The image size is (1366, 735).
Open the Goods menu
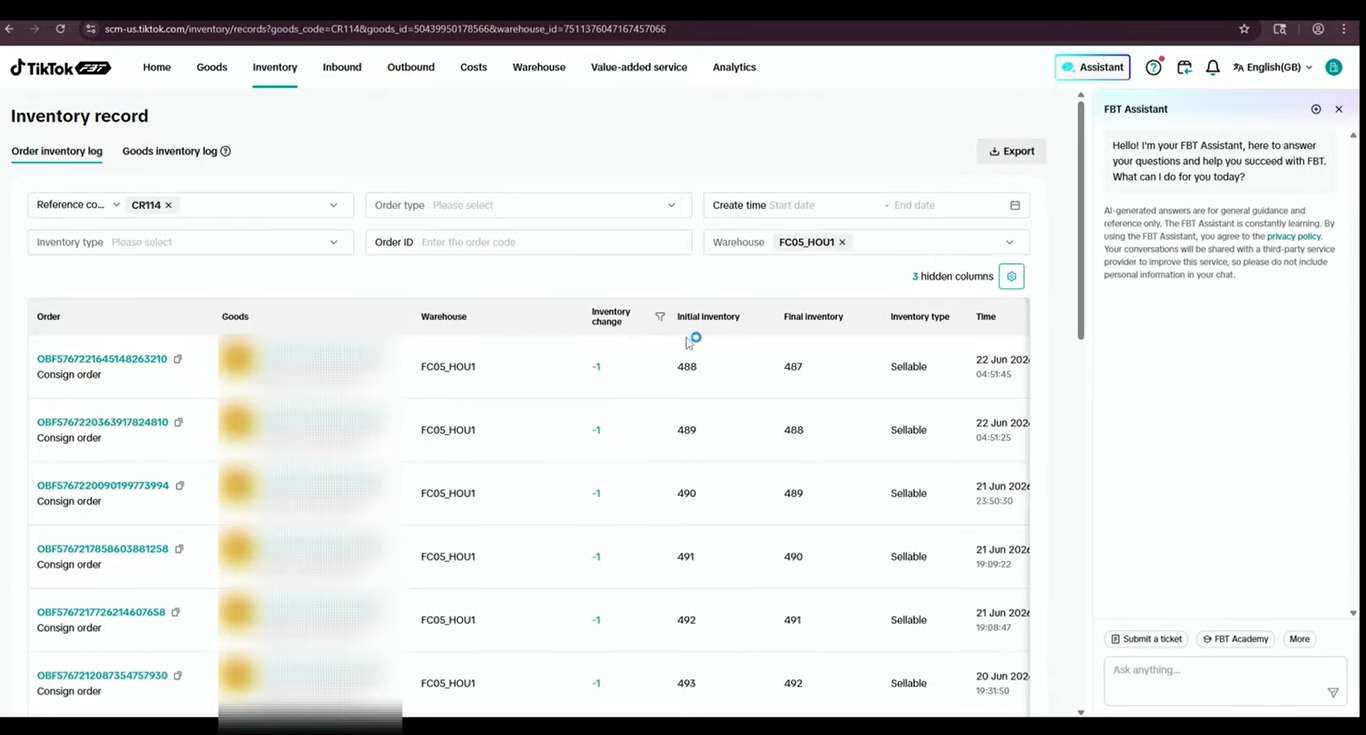coord(212,67)
